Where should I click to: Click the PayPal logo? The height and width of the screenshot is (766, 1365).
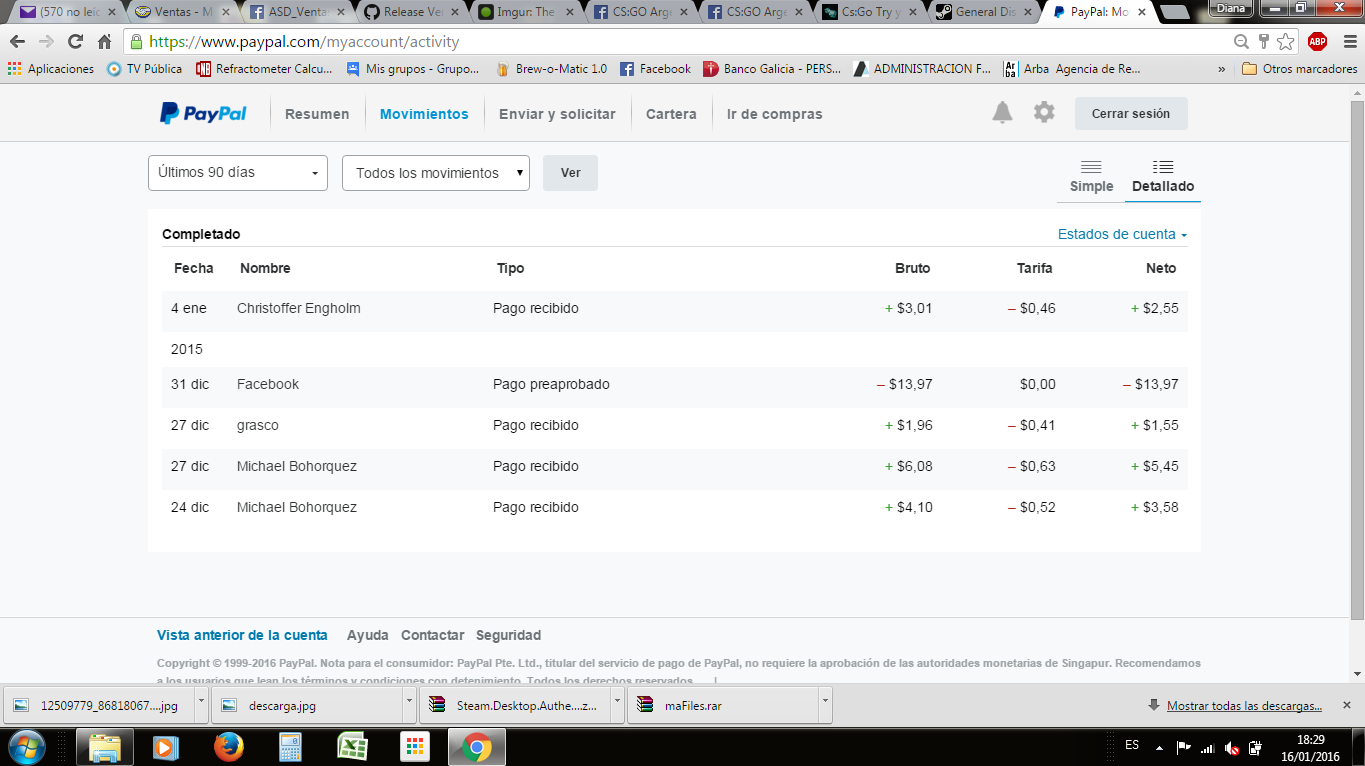(203, 114)
